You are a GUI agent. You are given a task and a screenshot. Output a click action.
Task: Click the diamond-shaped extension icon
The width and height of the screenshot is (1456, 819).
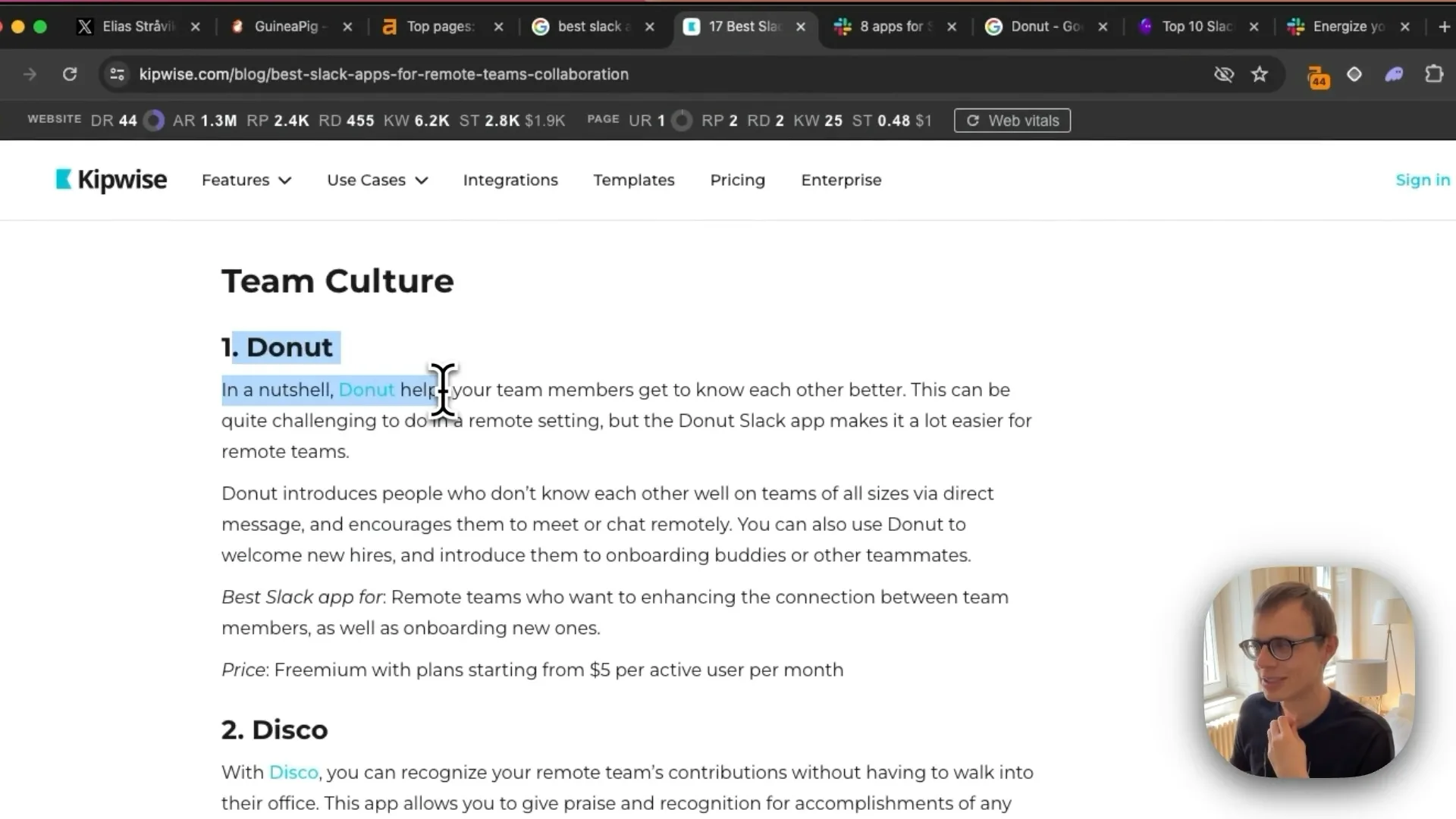1354,74
